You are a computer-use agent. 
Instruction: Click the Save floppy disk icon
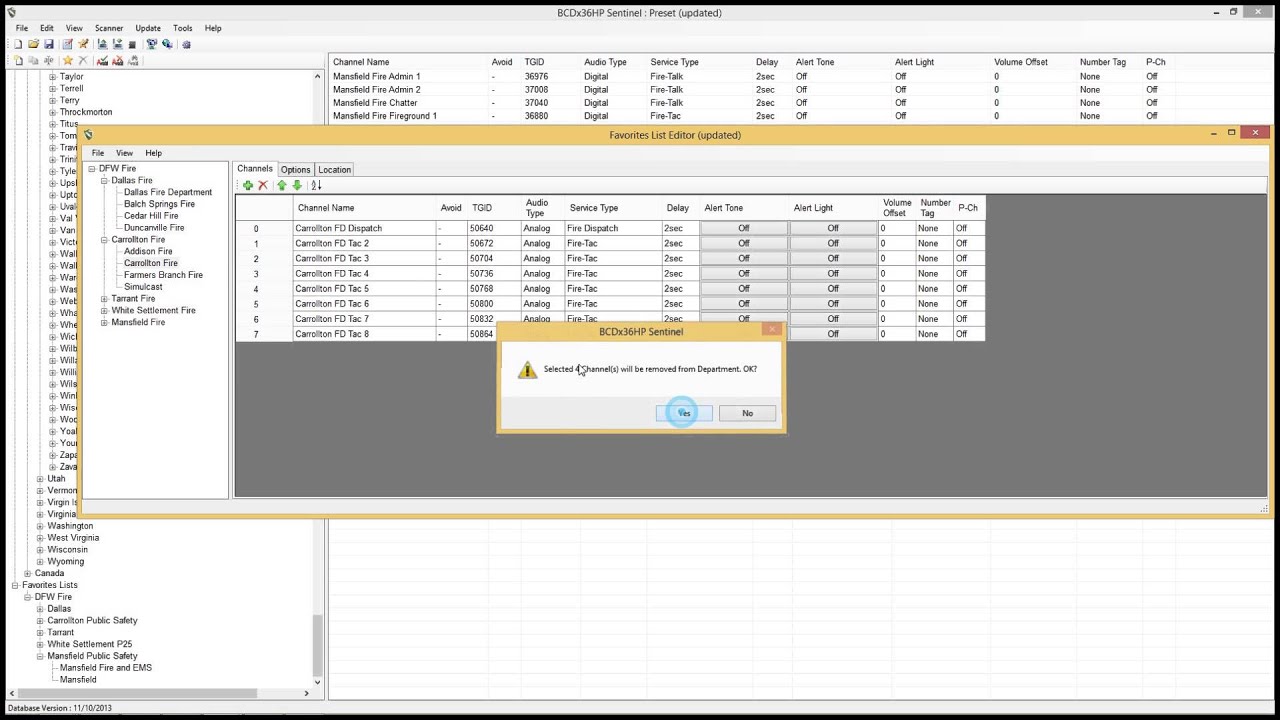(x=49, y=44)
